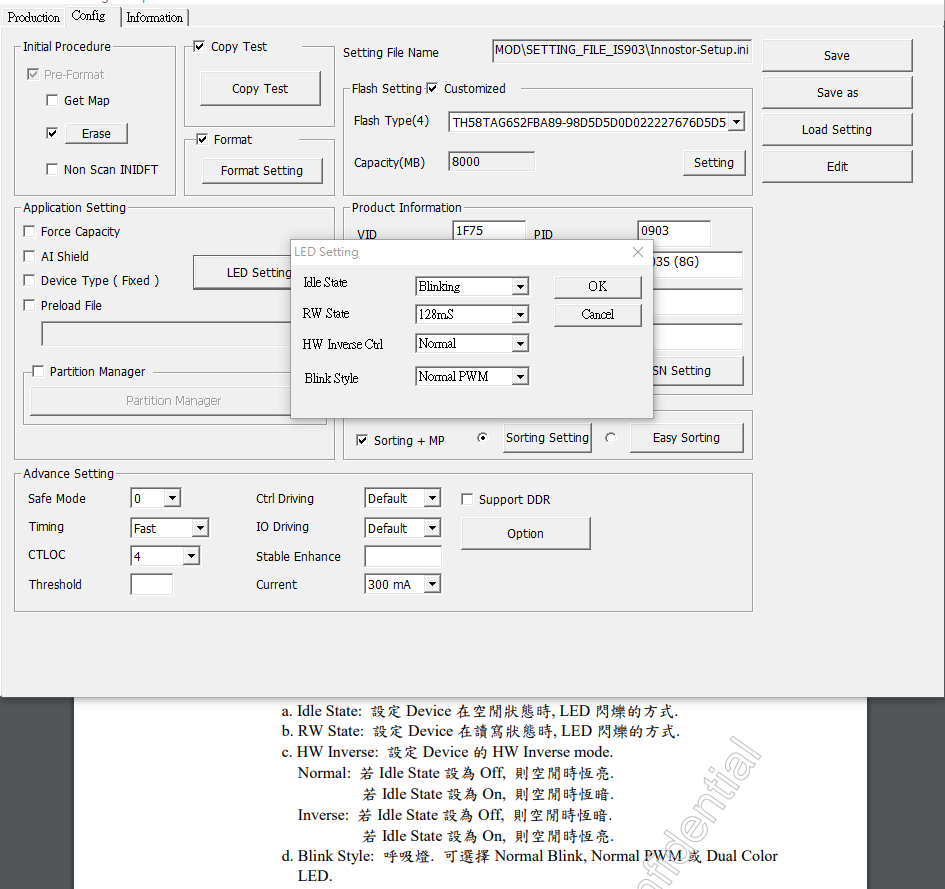Click the Copy Test button
The width and height of the screenshot is (945, 889).
[x=260, y=89]
